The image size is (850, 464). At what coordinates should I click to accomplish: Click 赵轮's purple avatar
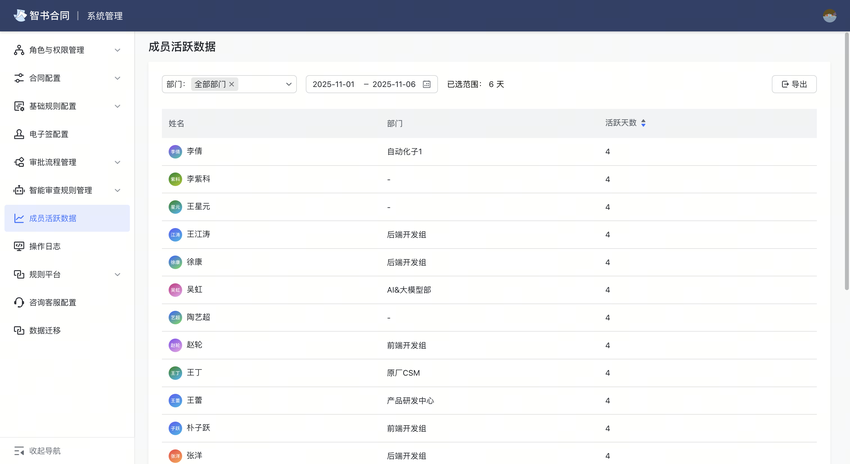(175, 345)
